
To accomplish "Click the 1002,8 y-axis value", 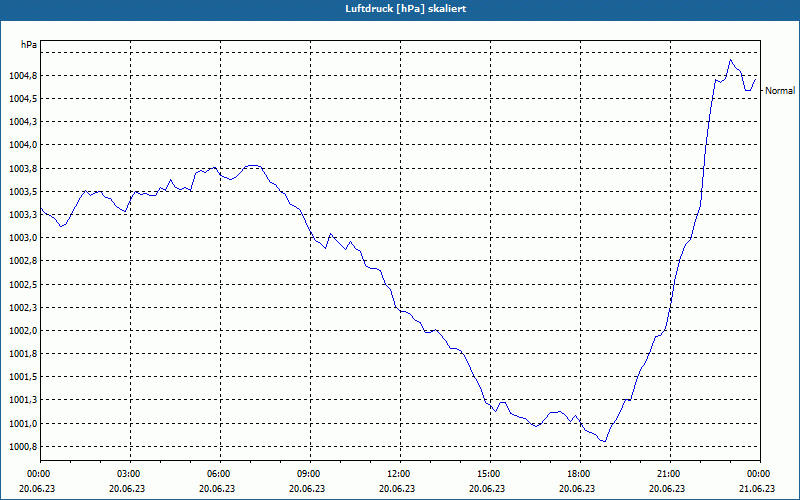I will click(x=23, y=261).
